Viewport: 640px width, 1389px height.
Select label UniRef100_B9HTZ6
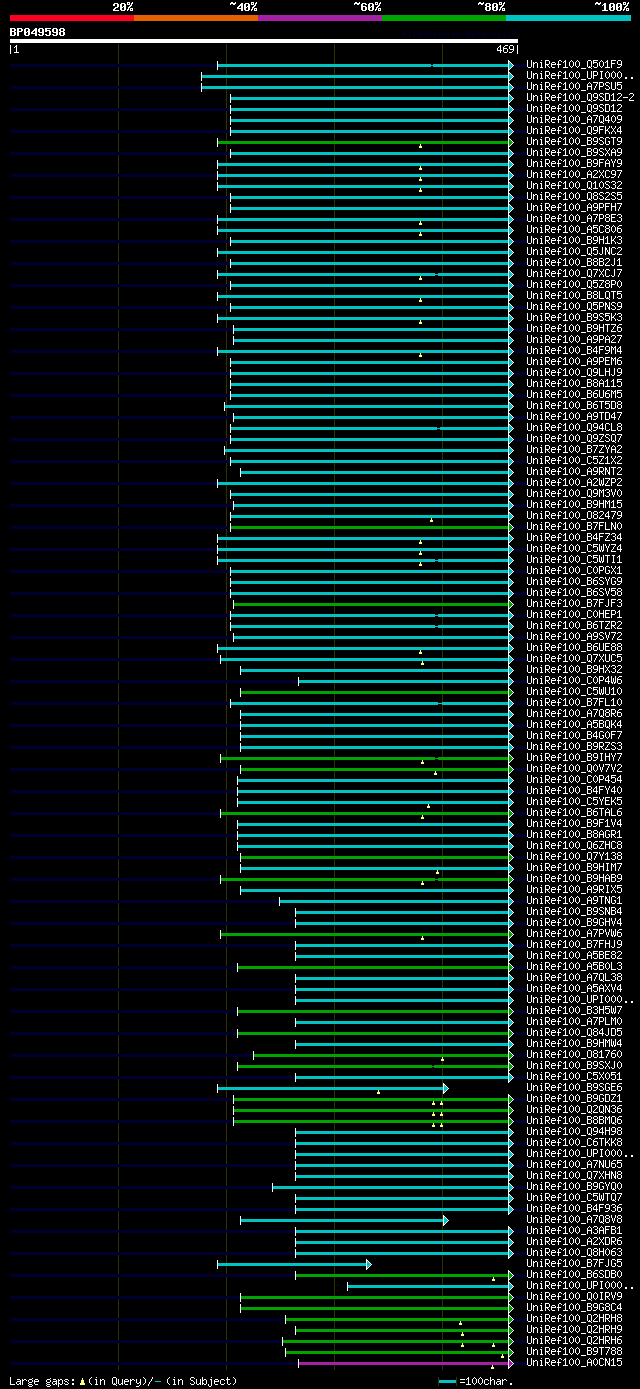pos(574,328)
